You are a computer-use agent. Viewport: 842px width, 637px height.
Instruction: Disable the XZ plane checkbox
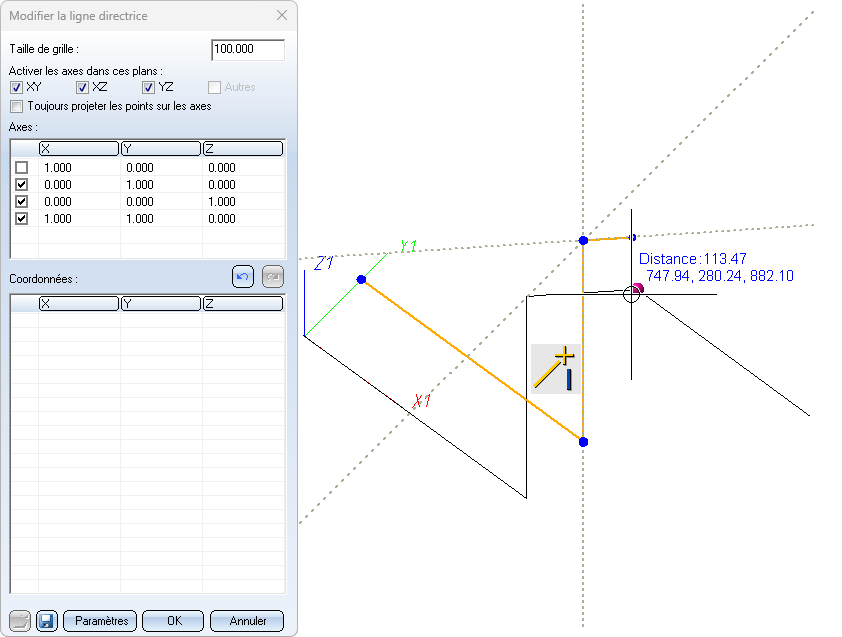click(83, 87)
